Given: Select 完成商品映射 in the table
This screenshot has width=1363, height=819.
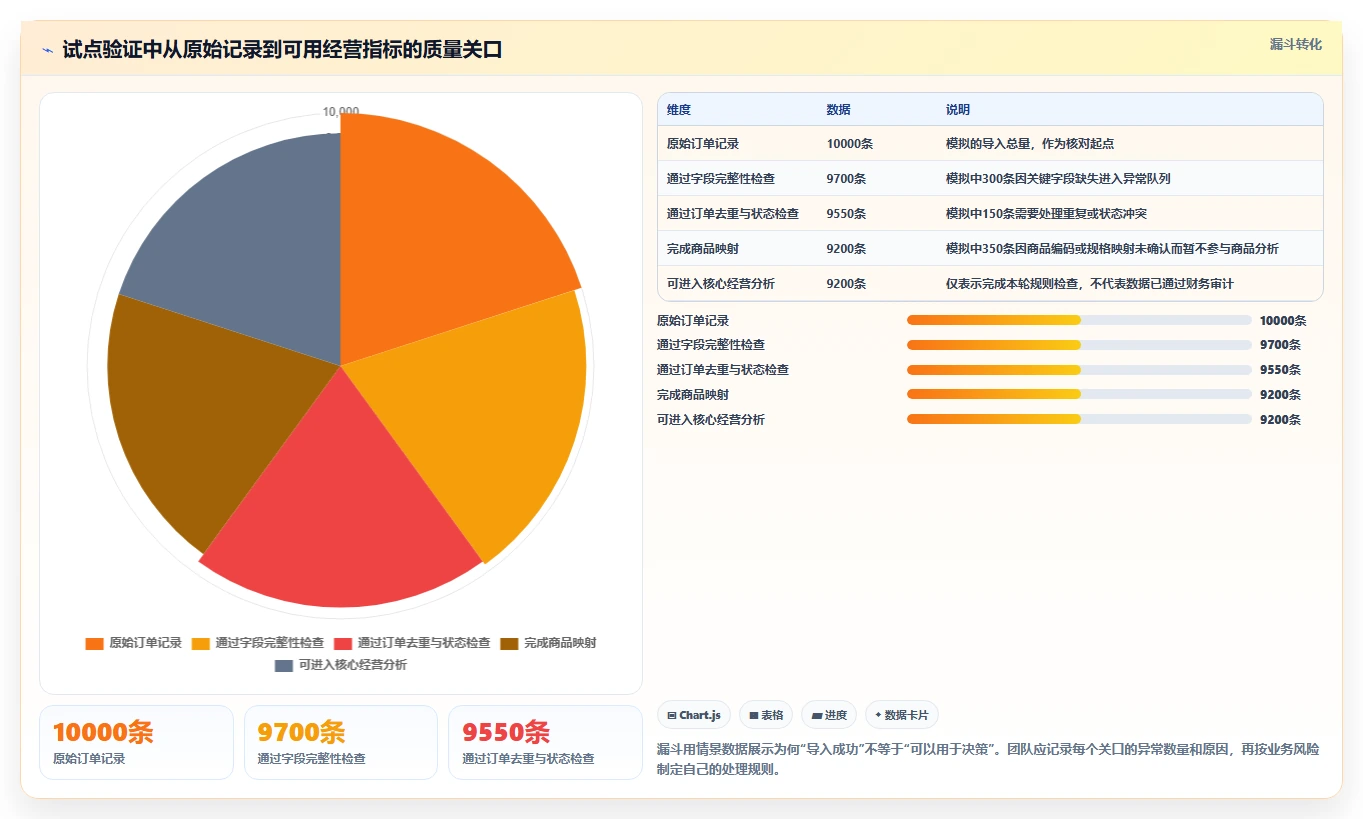Looking at the screenshot, I should [703, 249].
